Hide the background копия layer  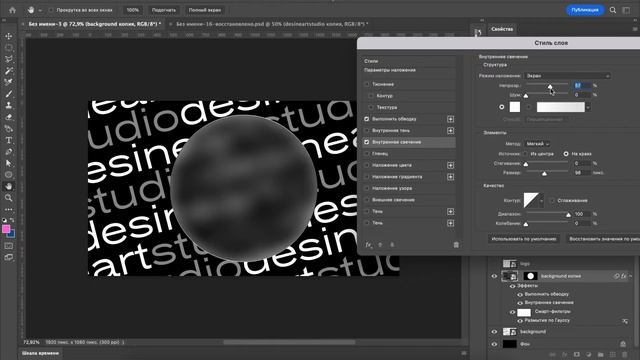494,276
